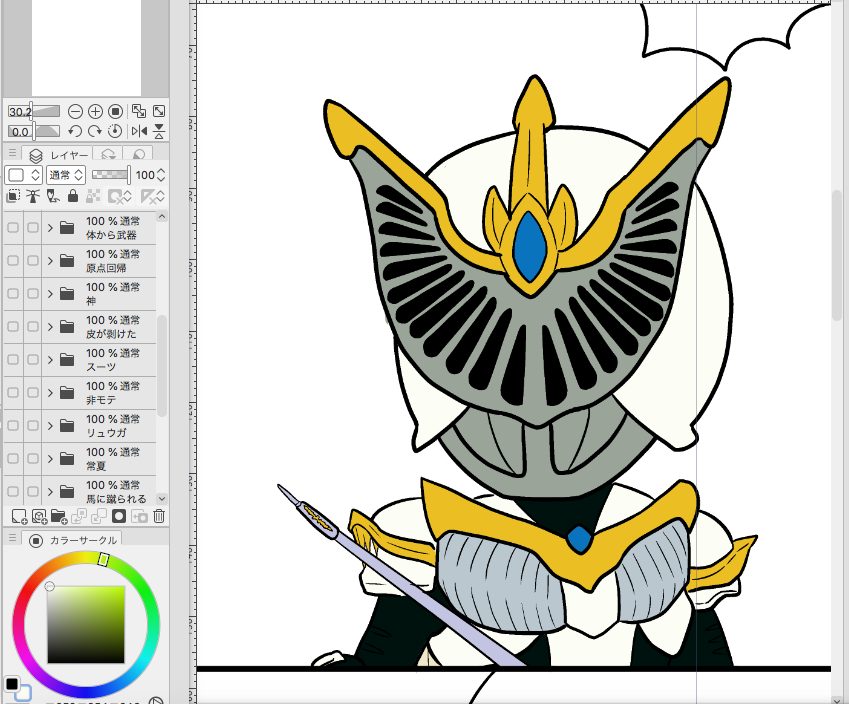
Task: Create a layer mask
Action: [119, 517]
